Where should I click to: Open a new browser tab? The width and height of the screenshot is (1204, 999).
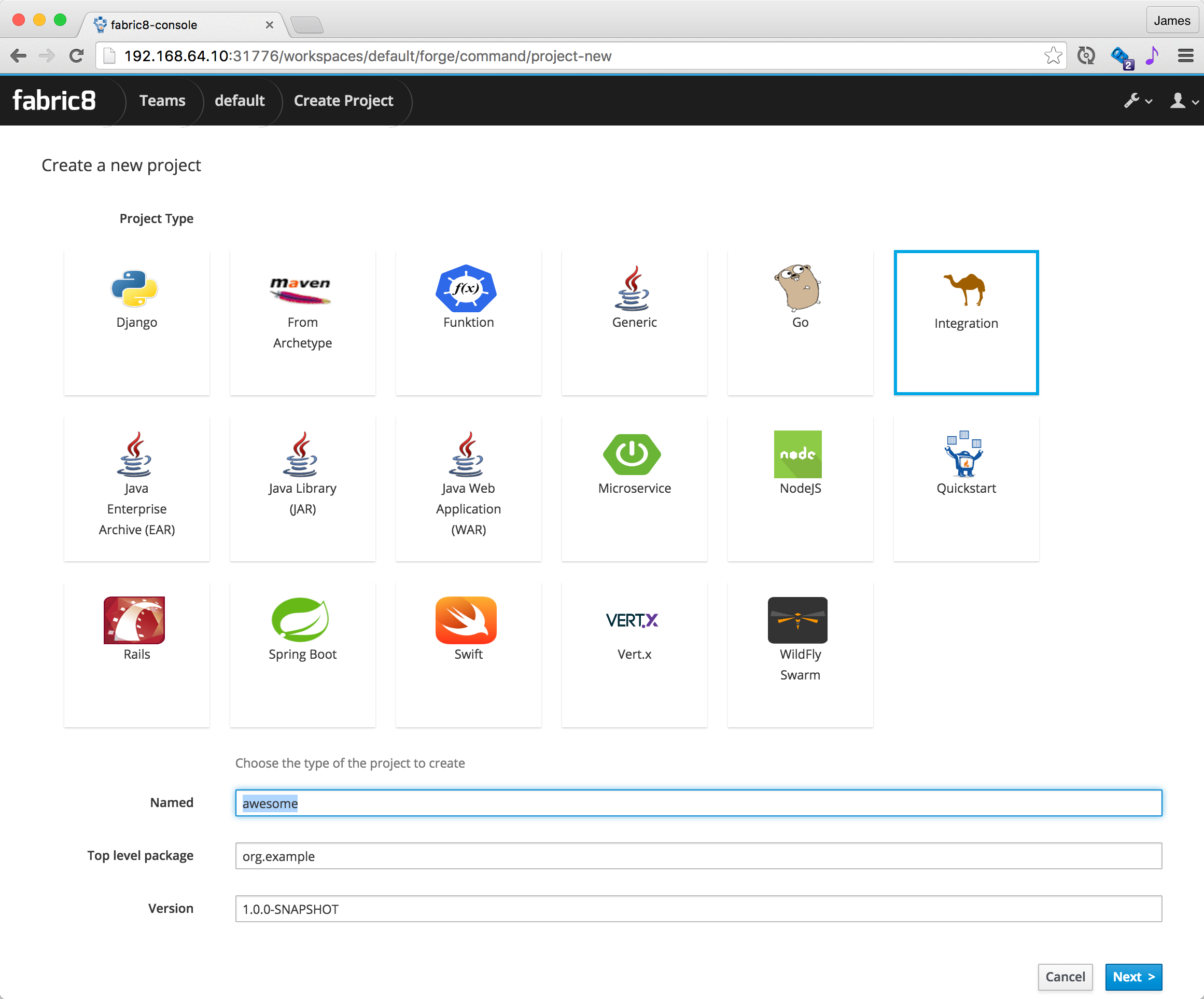pos(307,25)
